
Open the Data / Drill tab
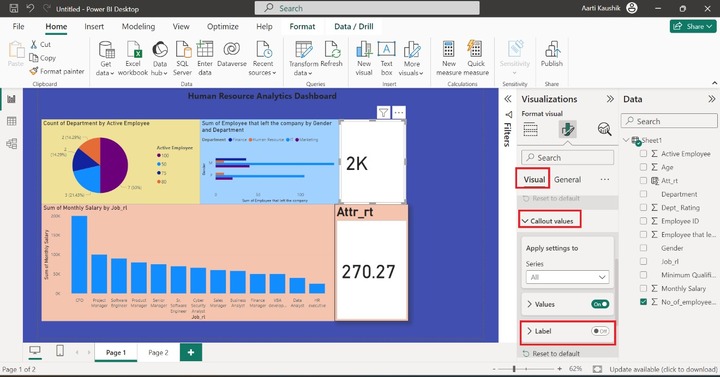[354, 27]
